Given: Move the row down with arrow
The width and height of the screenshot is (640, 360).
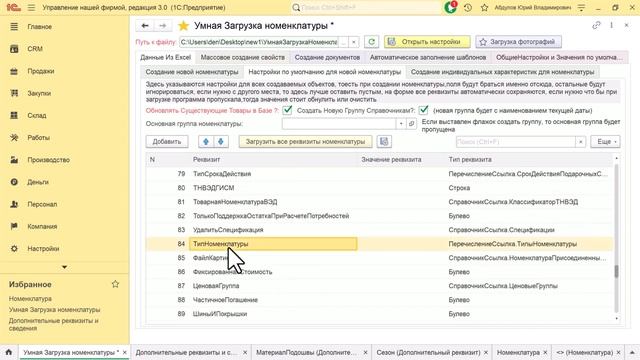Looking at the screenshot, I should click(x=221, y=142).
